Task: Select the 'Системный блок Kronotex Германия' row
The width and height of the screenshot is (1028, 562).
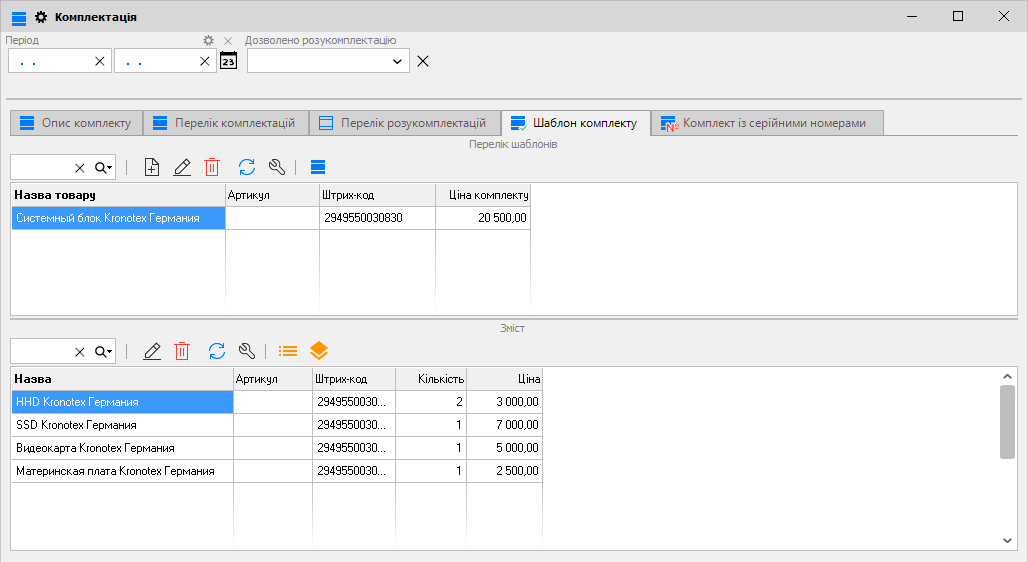Action: (118, 218)
